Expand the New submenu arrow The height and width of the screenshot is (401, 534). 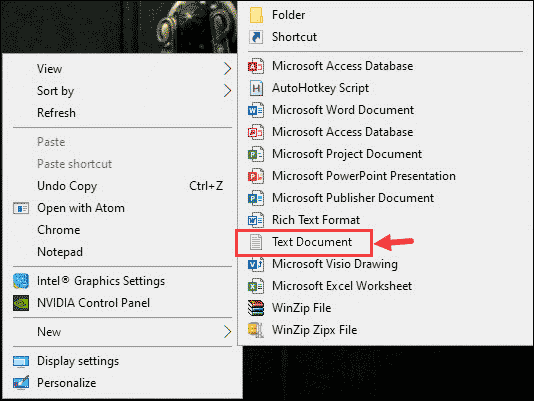click(x=227, y=332)
